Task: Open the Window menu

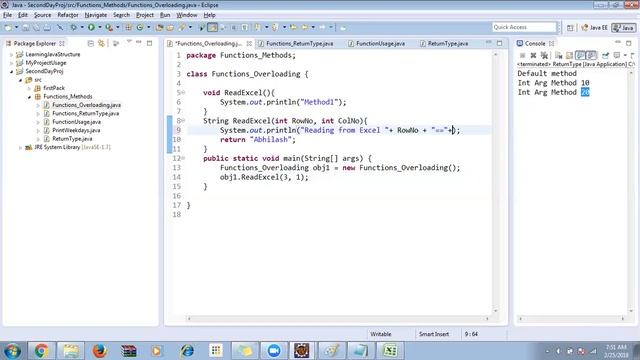Action: (187, 15)
